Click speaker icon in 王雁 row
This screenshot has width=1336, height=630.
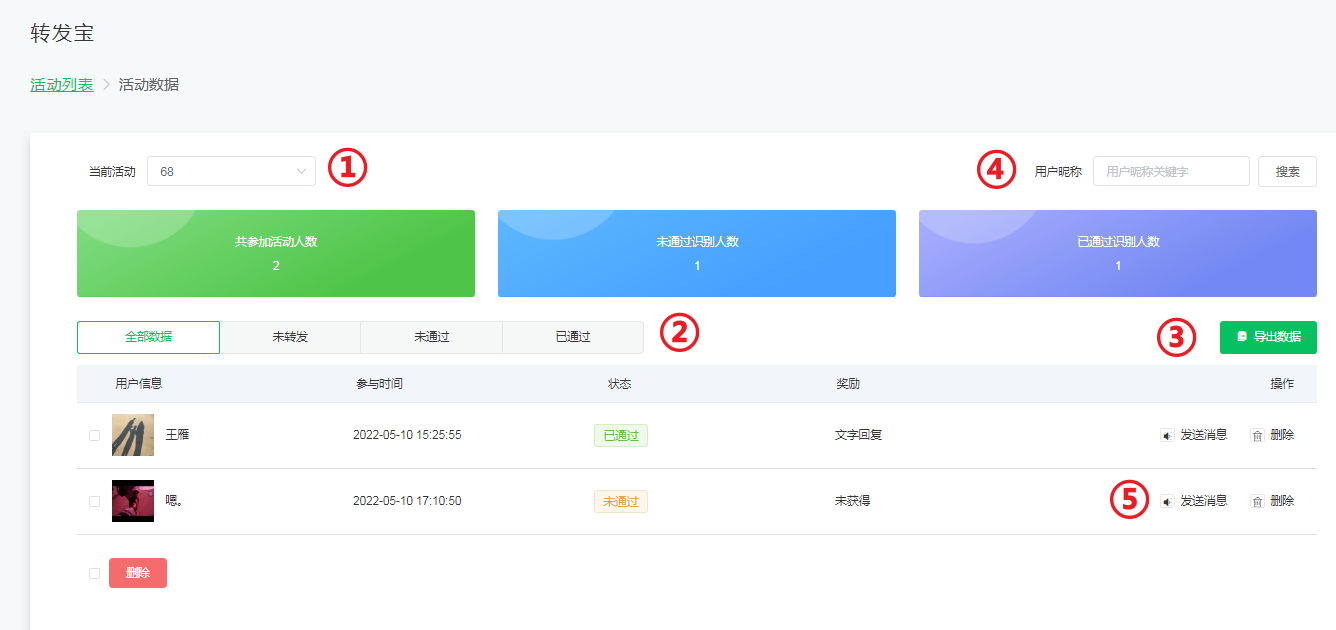[1167, 436]
